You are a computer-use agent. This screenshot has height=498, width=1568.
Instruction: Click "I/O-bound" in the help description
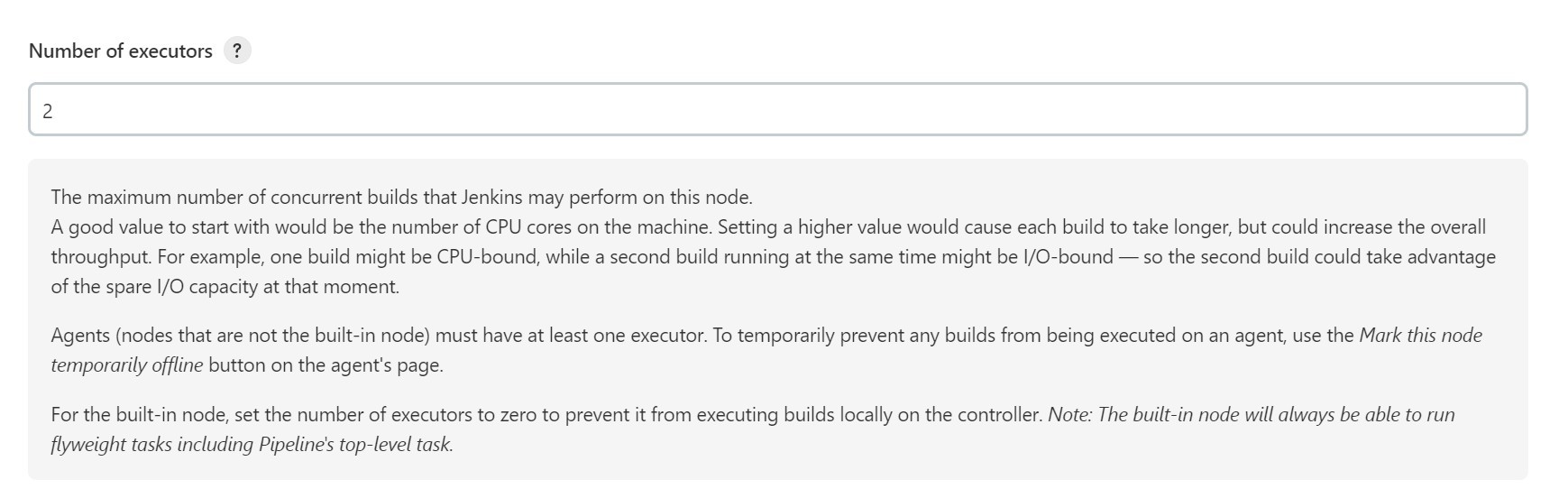point(1068,257)
